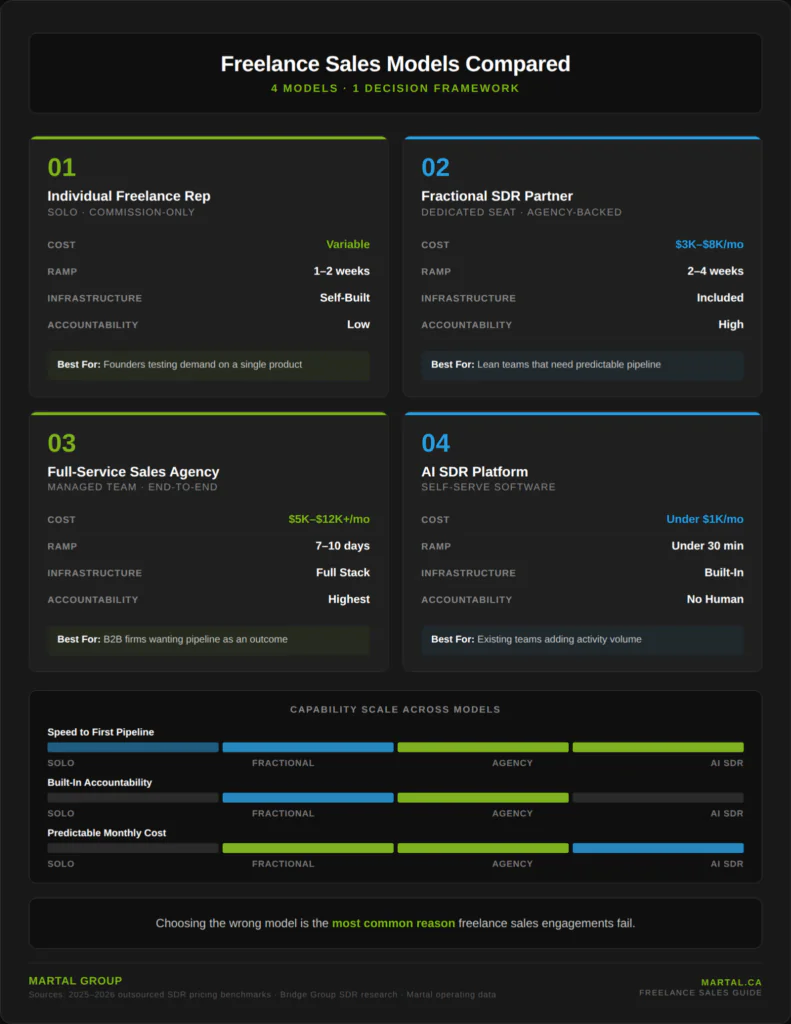The width and height of the screenshot is (791, 1024).
Task: Click the 'Freelance Sales Models Compared' title
Action: [395, 64]
